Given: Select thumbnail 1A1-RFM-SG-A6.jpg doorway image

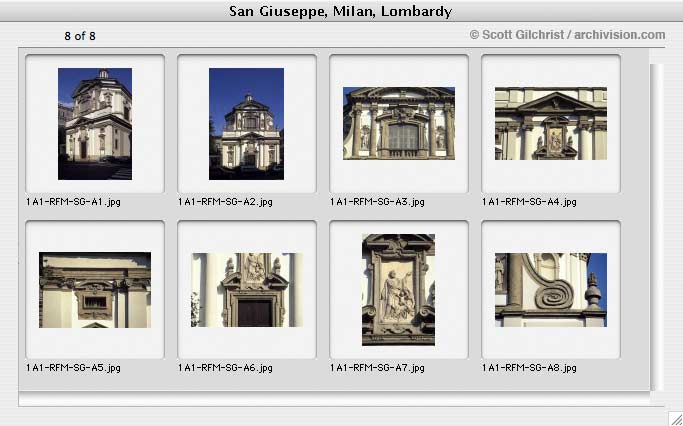Looking at the screenshot, I should point(247,290).
